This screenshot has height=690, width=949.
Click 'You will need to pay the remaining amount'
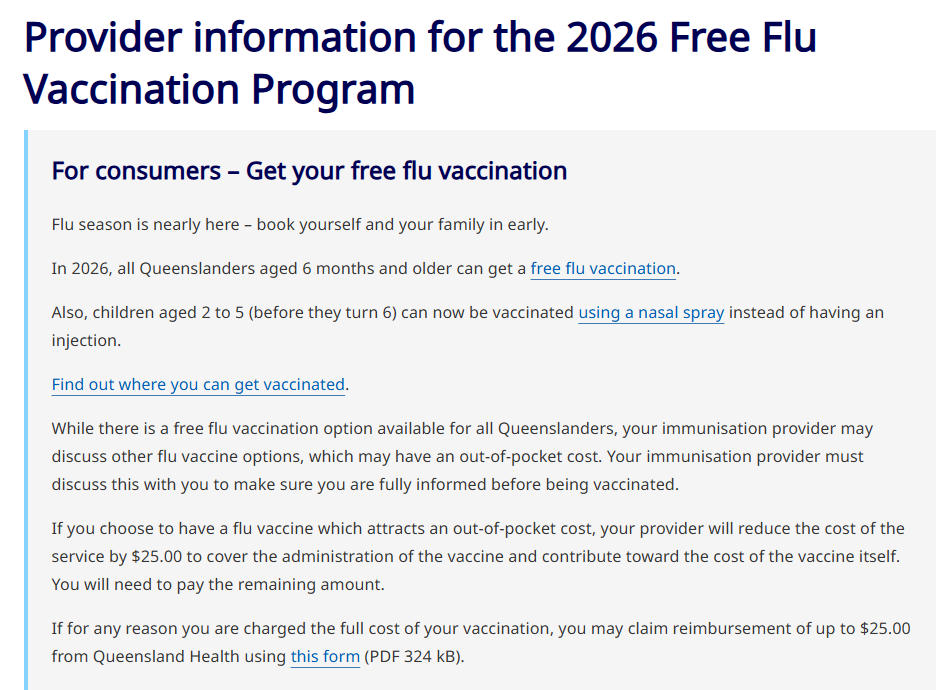pos(217,584)
